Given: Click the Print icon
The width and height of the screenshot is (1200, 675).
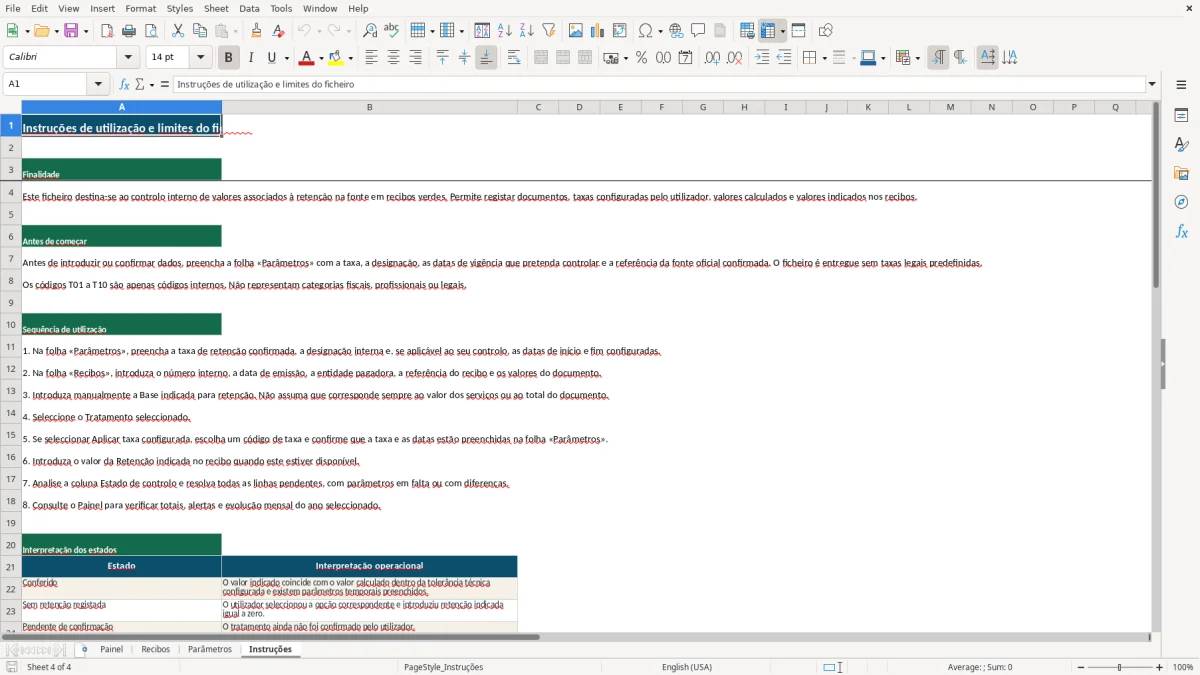Looking at the screenshot, I should coord(129,31).
